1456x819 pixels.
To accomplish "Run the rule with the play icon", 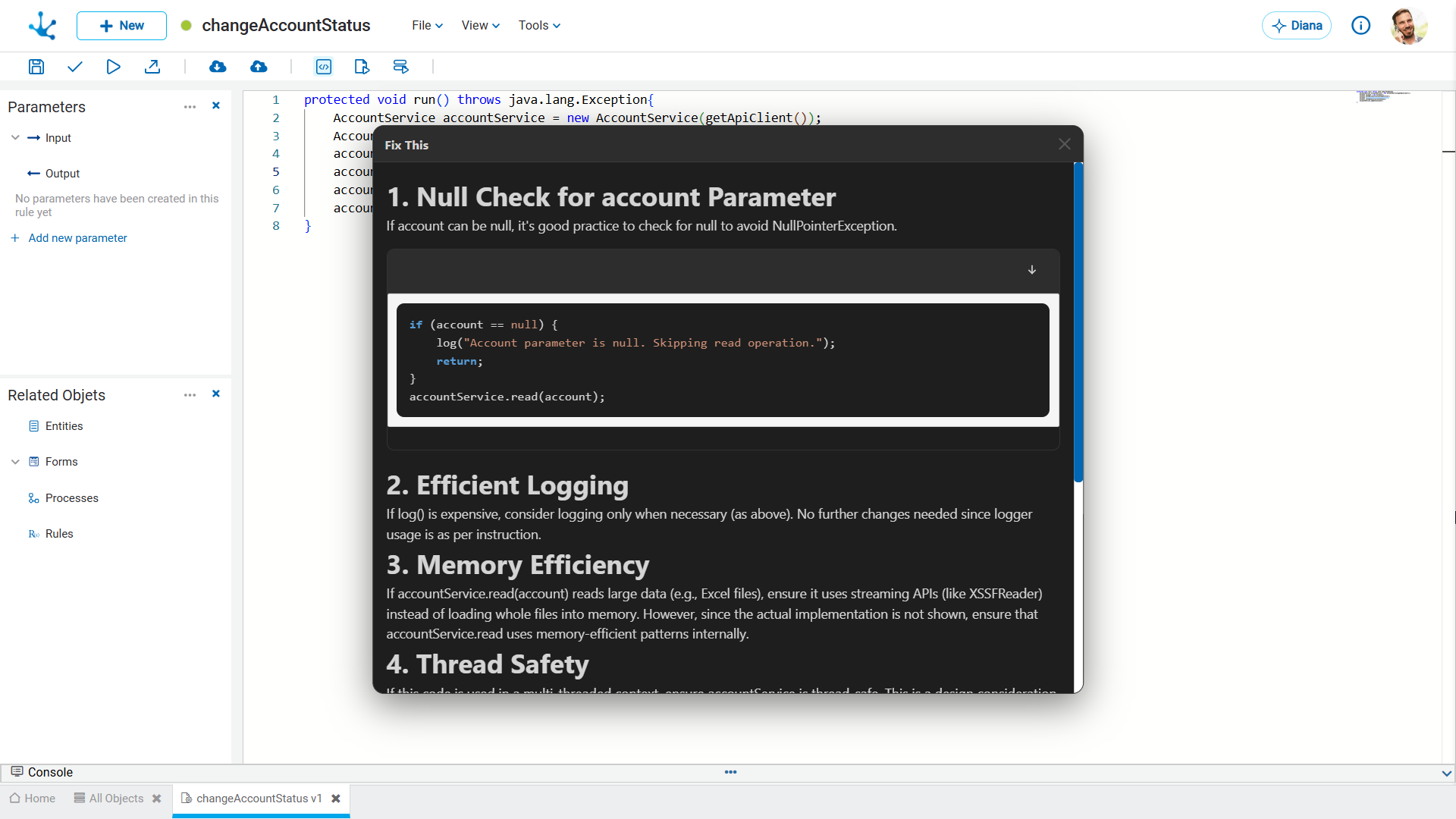I will [x=113, y=67].
